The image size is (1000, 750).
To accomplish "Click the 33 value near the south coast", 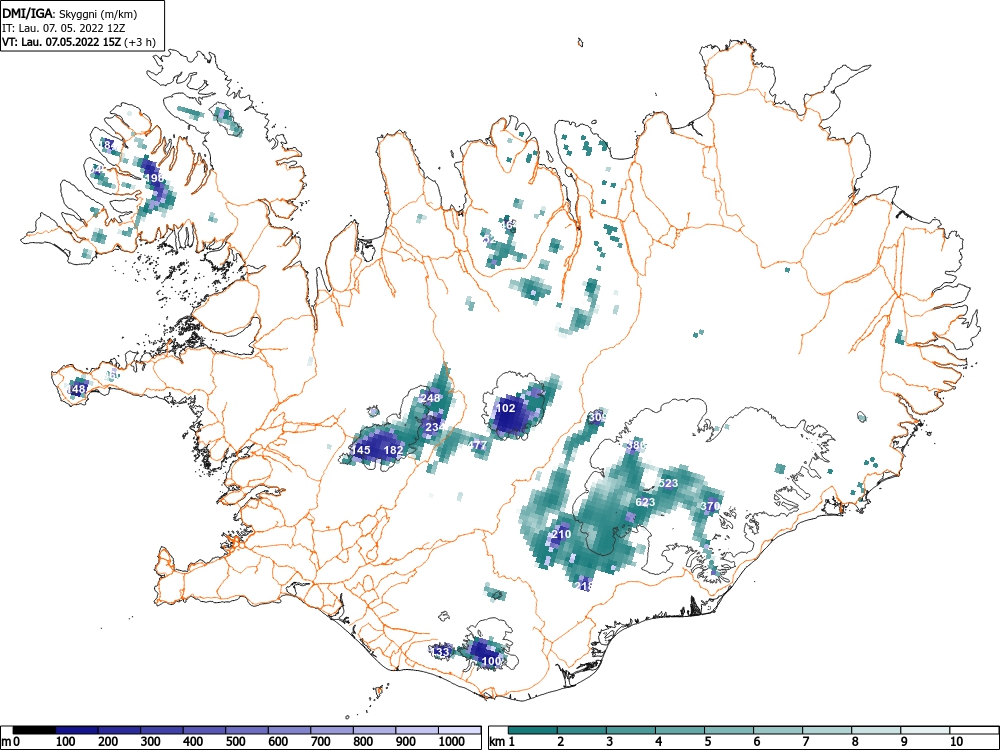I will click(x=442, y=652).
